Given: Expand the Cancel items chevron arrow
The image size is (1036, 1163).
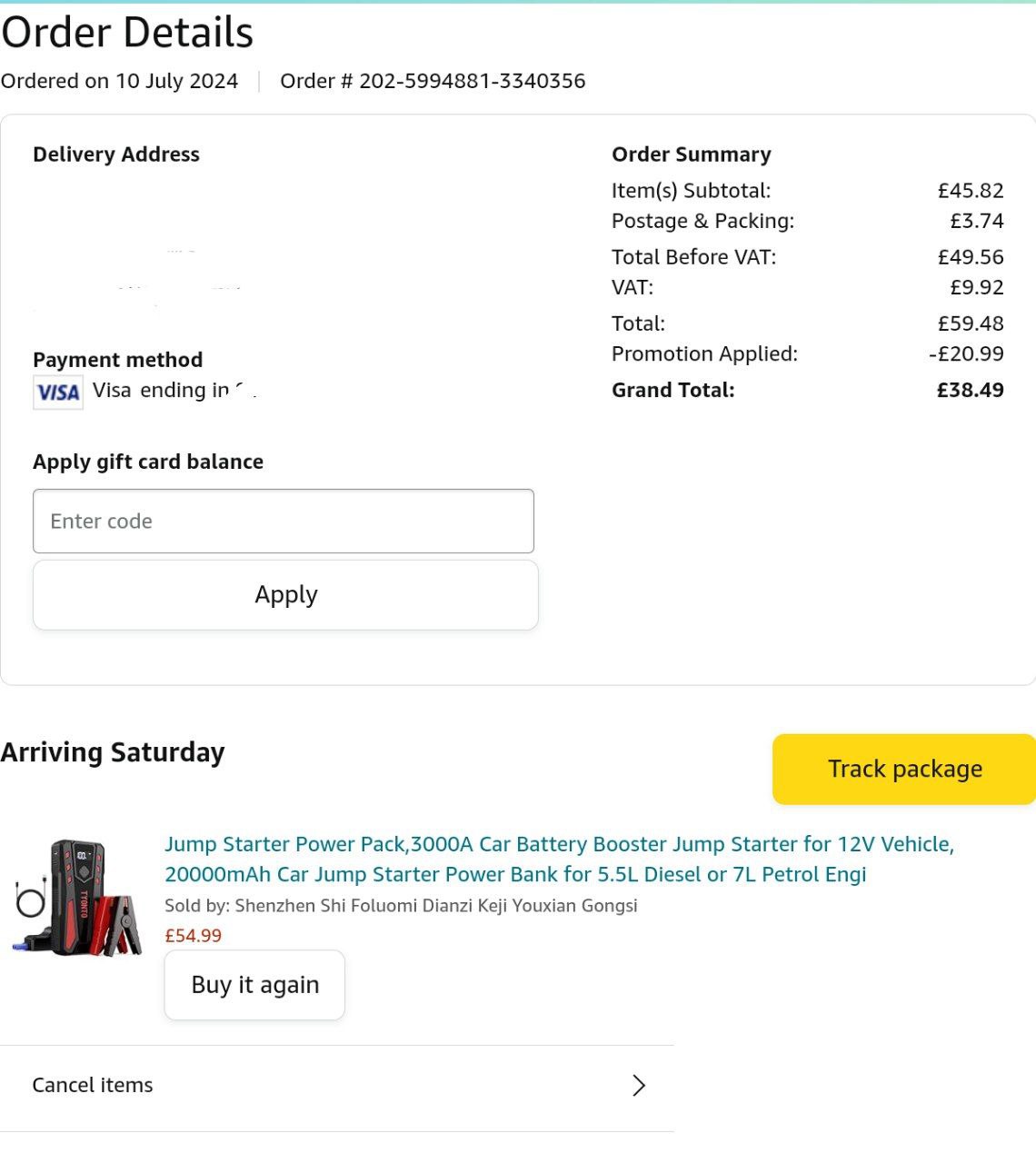Looking at the screenshot, I should coord(639,1085).
